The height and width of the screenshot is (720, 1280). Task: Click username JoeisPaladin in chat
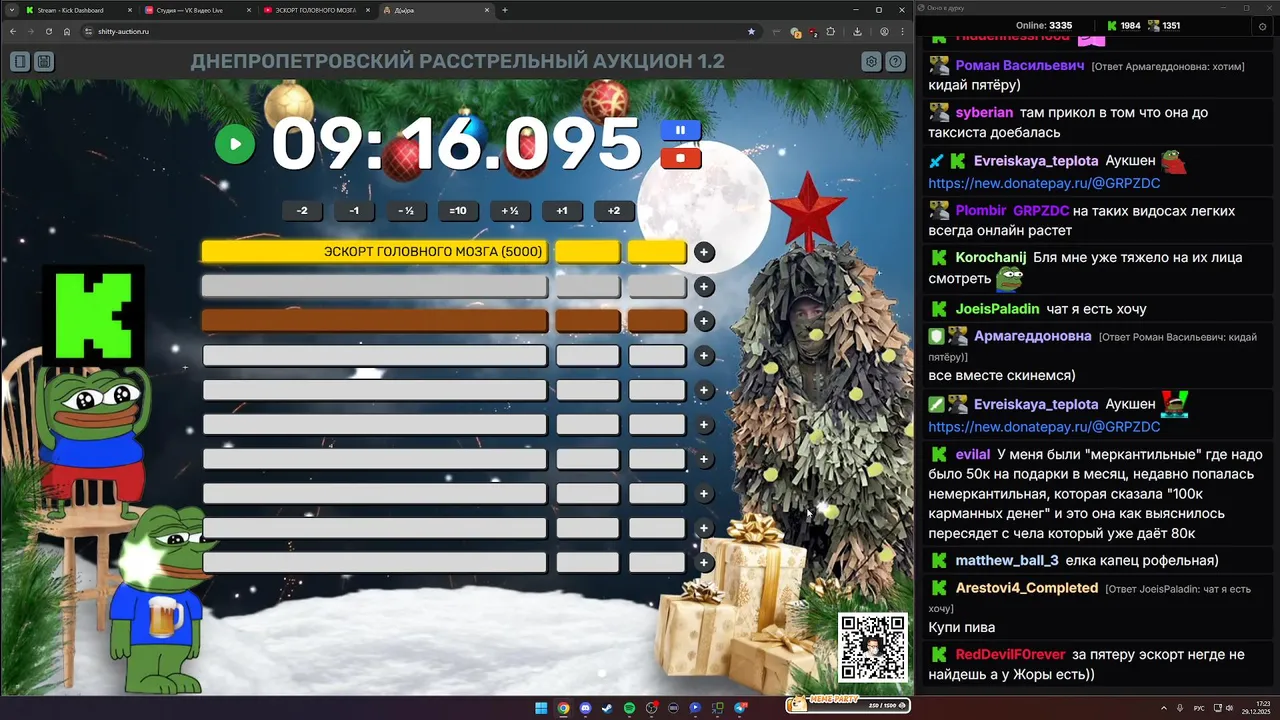[997, 309]
